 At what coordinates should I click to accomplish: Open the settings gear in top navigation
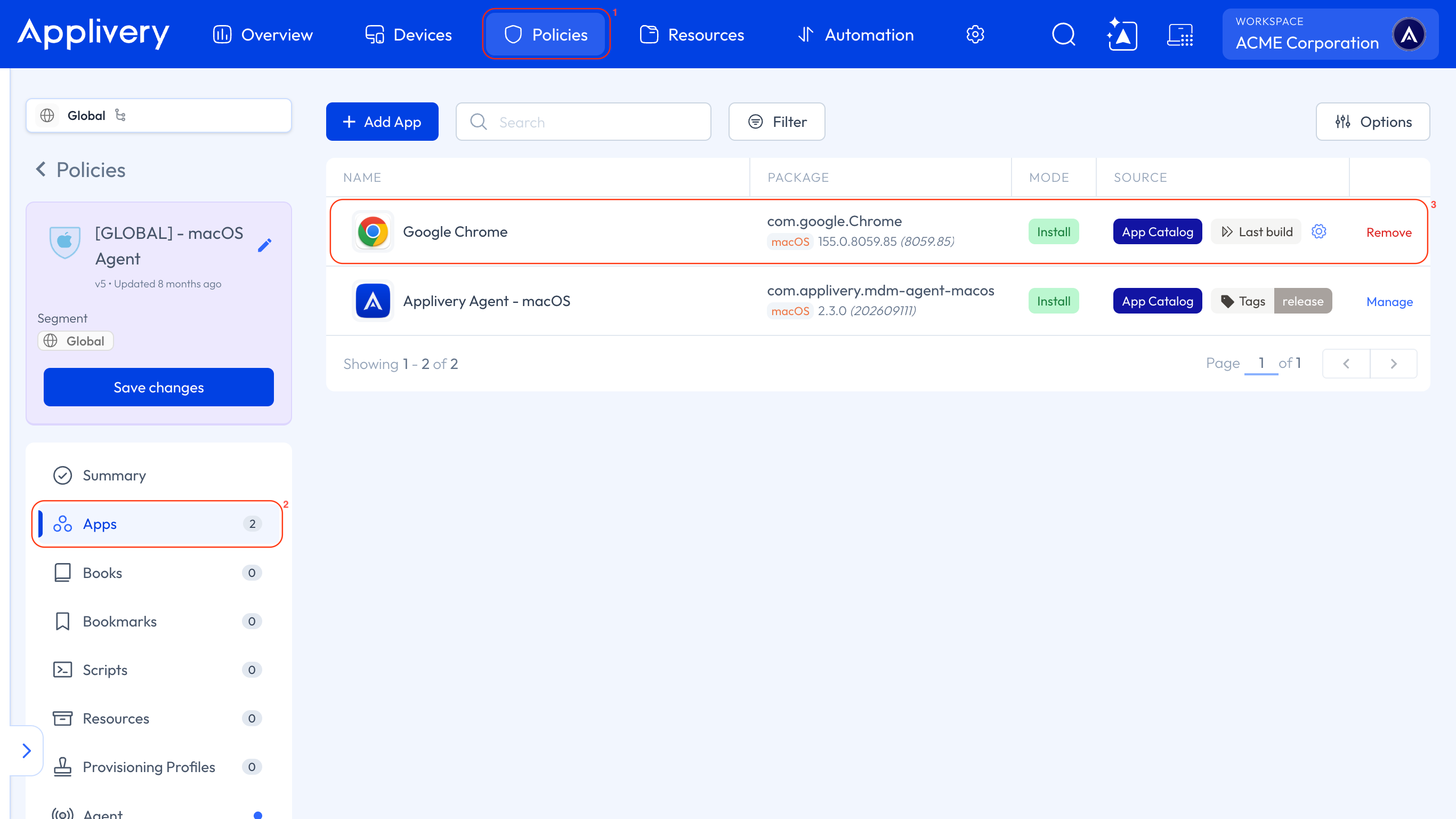[x=975, y=35]
